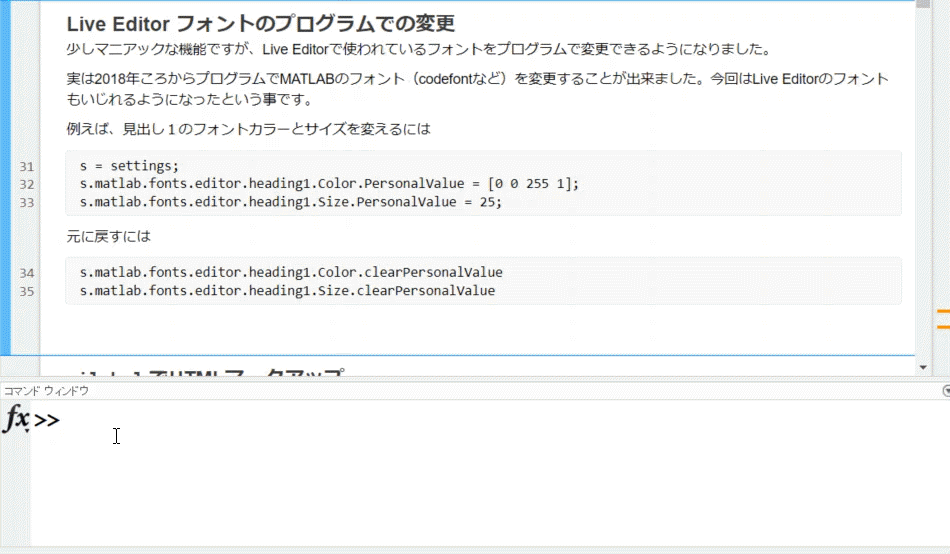
Task: Click line number 31 in the gutter
Action: [x=27, y=166]
